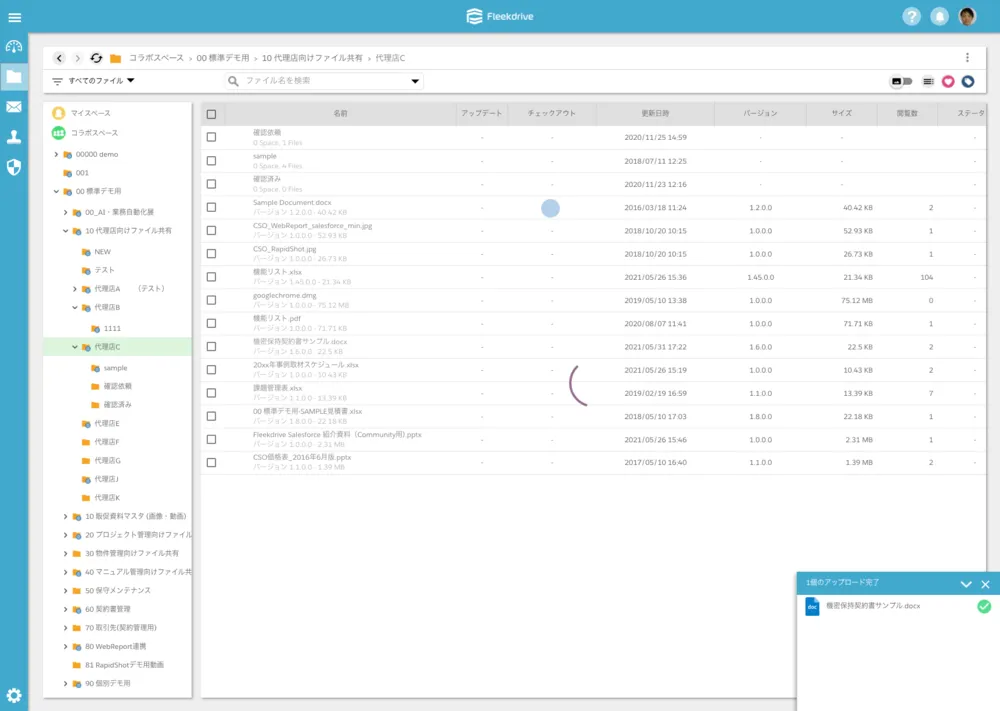
Task: Click the 00 標準デモ用 breadcrumb link
Action: coord(222,58)
